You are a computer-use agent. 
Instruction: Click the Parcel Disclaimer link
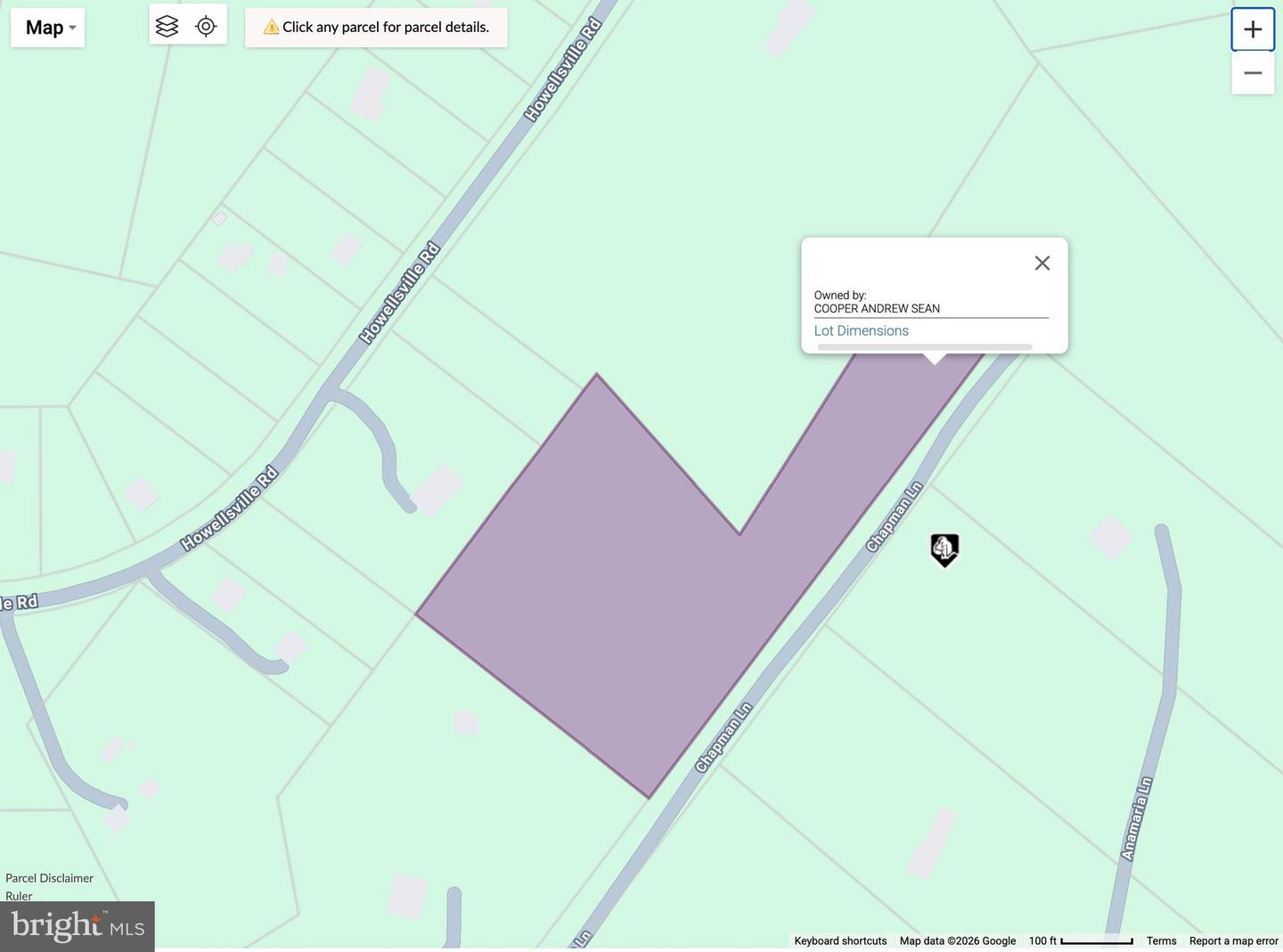pyautogui.click(x=49, y=878)
